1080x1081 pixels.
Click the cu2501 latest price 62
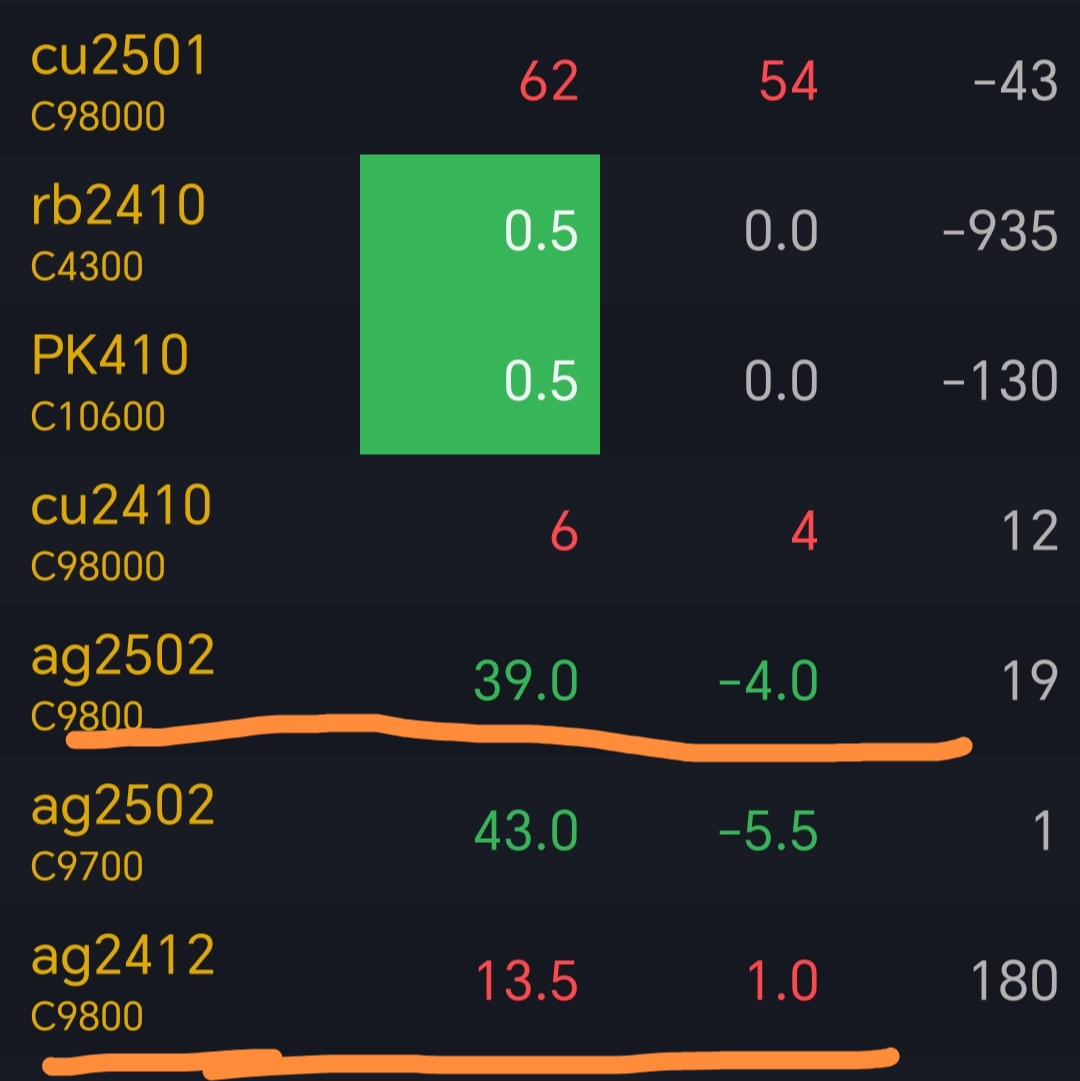coord(549,82)
